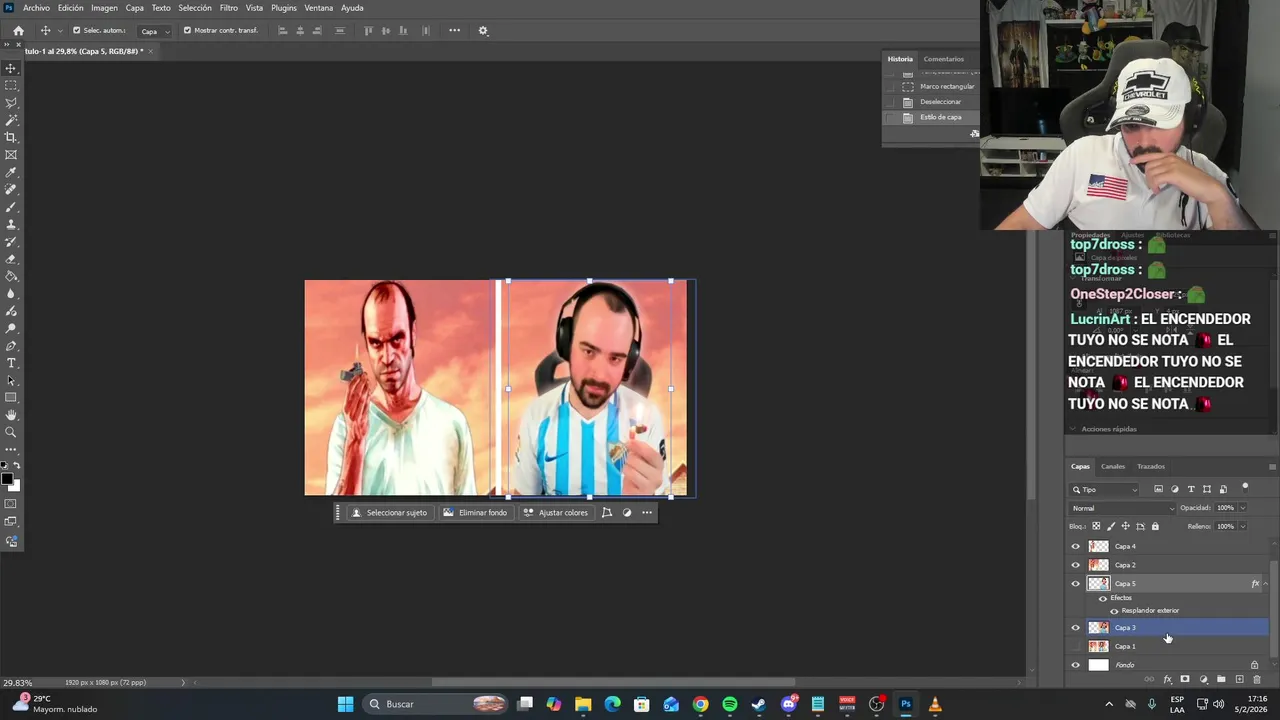Click the foreground color swatch

8,481
